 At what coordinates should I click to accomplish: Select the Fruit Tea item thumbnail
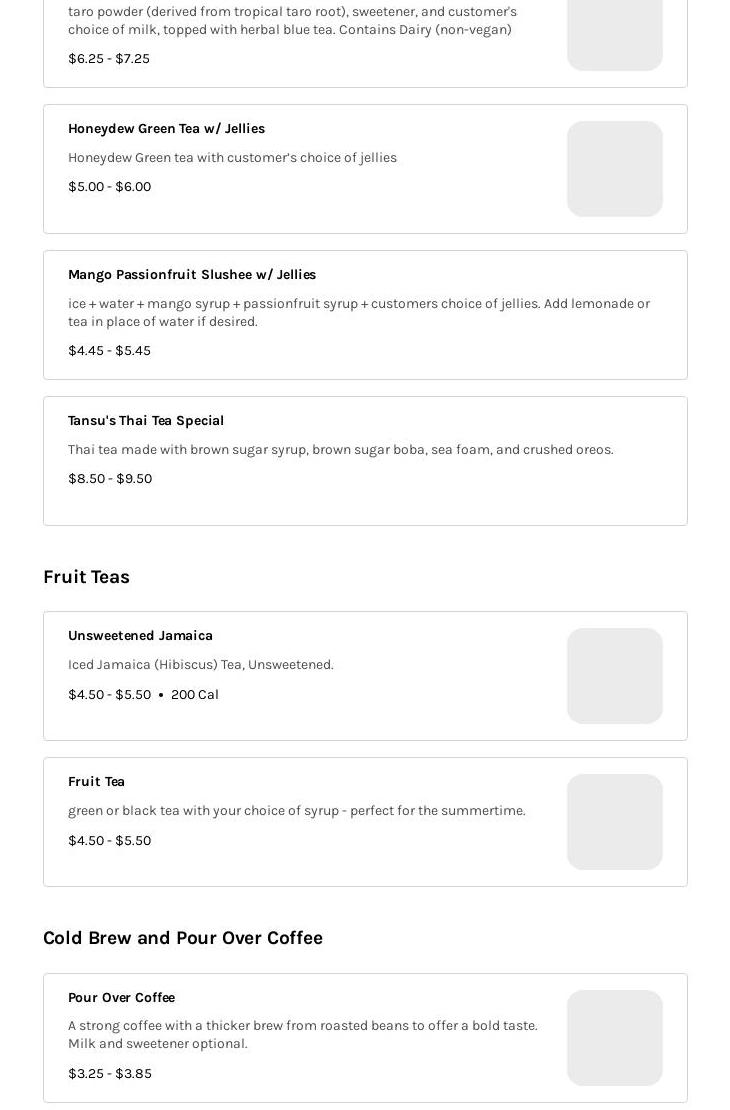[x=614, y=822]
